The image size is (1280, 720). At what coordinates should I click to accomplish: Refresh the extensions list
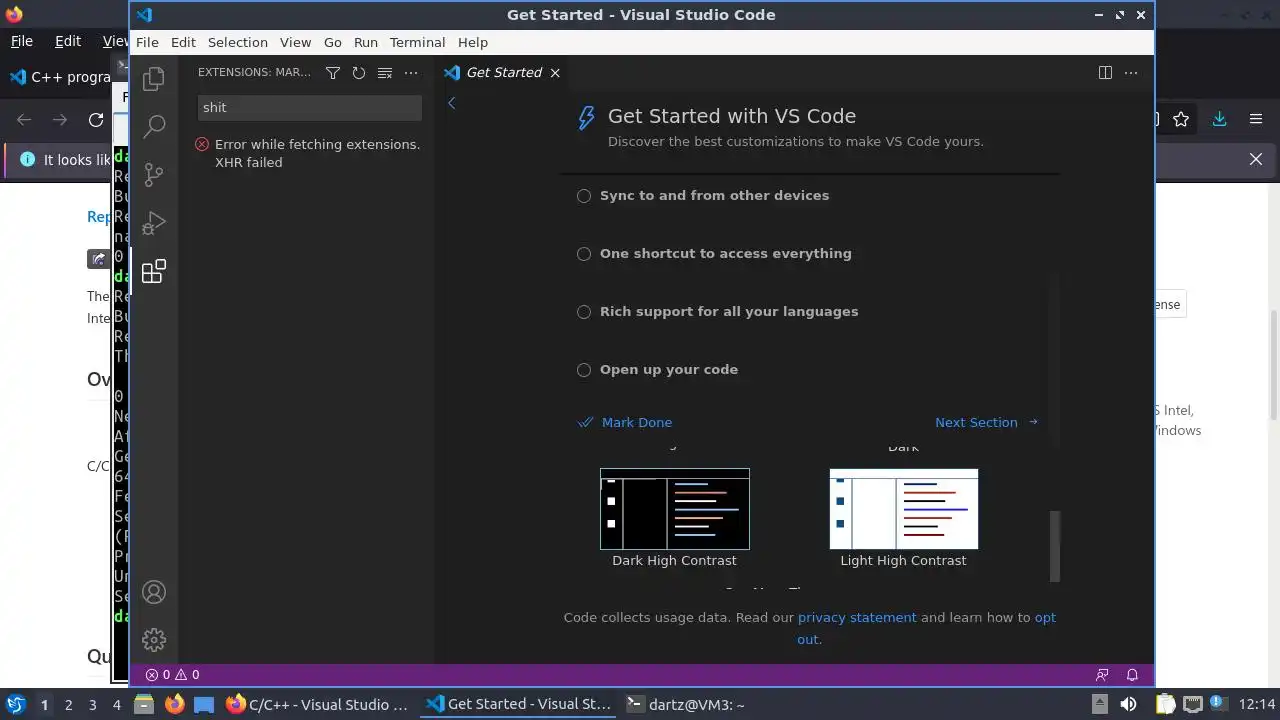(x=359, y=72)
